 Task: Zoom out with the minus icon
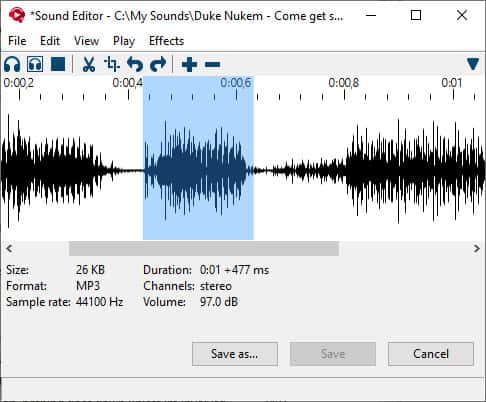point(212,64)
